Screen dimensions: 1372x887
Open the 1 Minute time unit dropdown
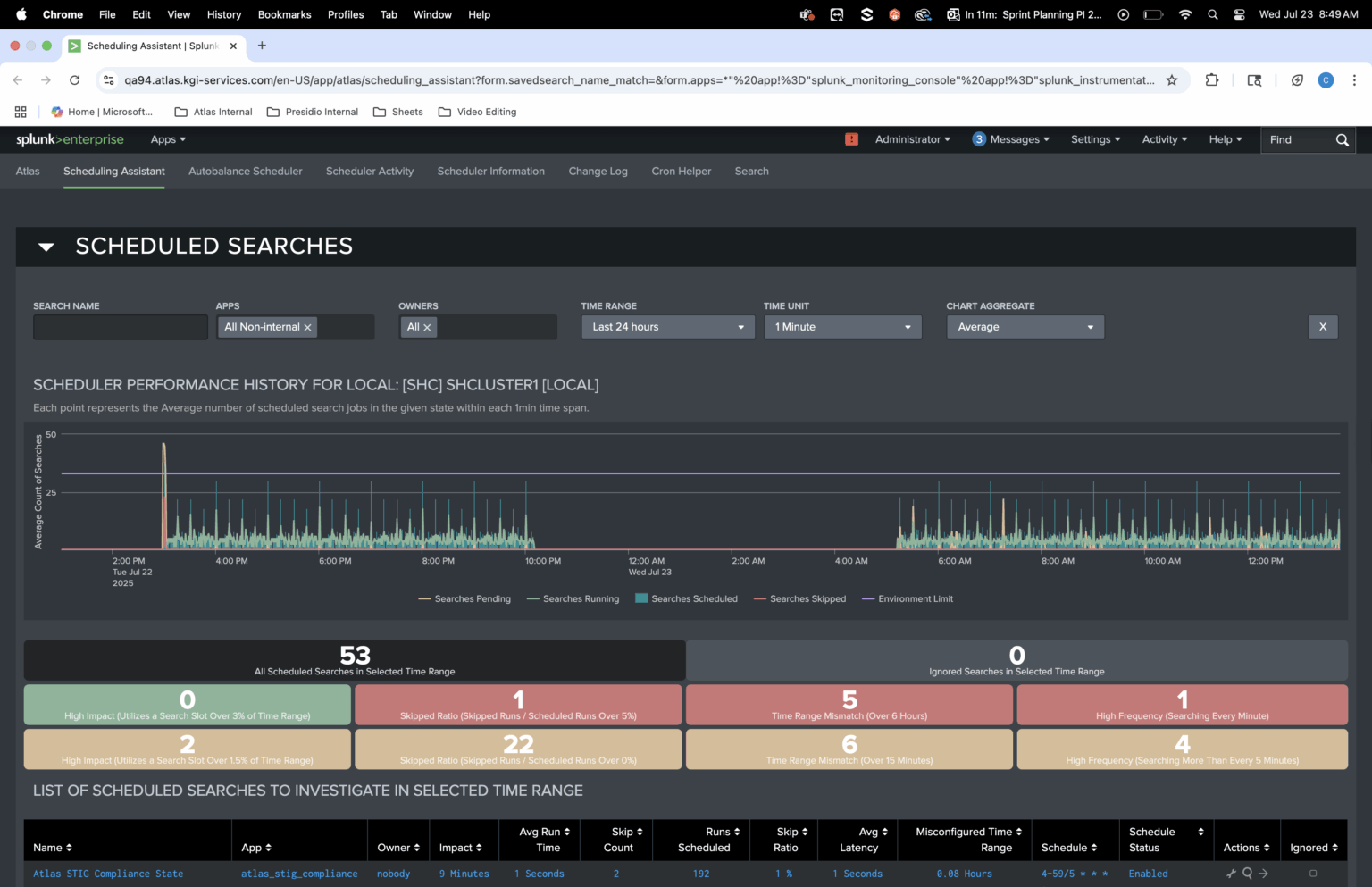tap(842, 327)
